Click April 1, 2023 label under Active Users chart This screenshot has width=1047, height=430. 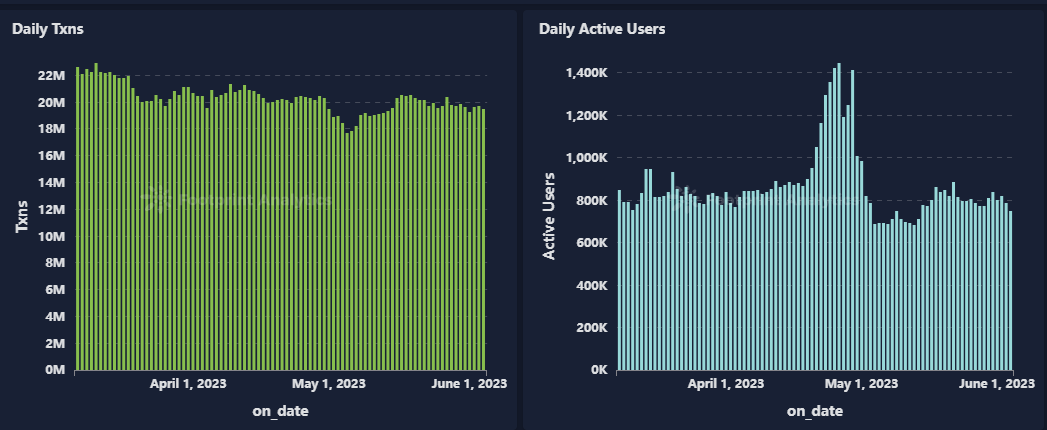tap(728, 384)
